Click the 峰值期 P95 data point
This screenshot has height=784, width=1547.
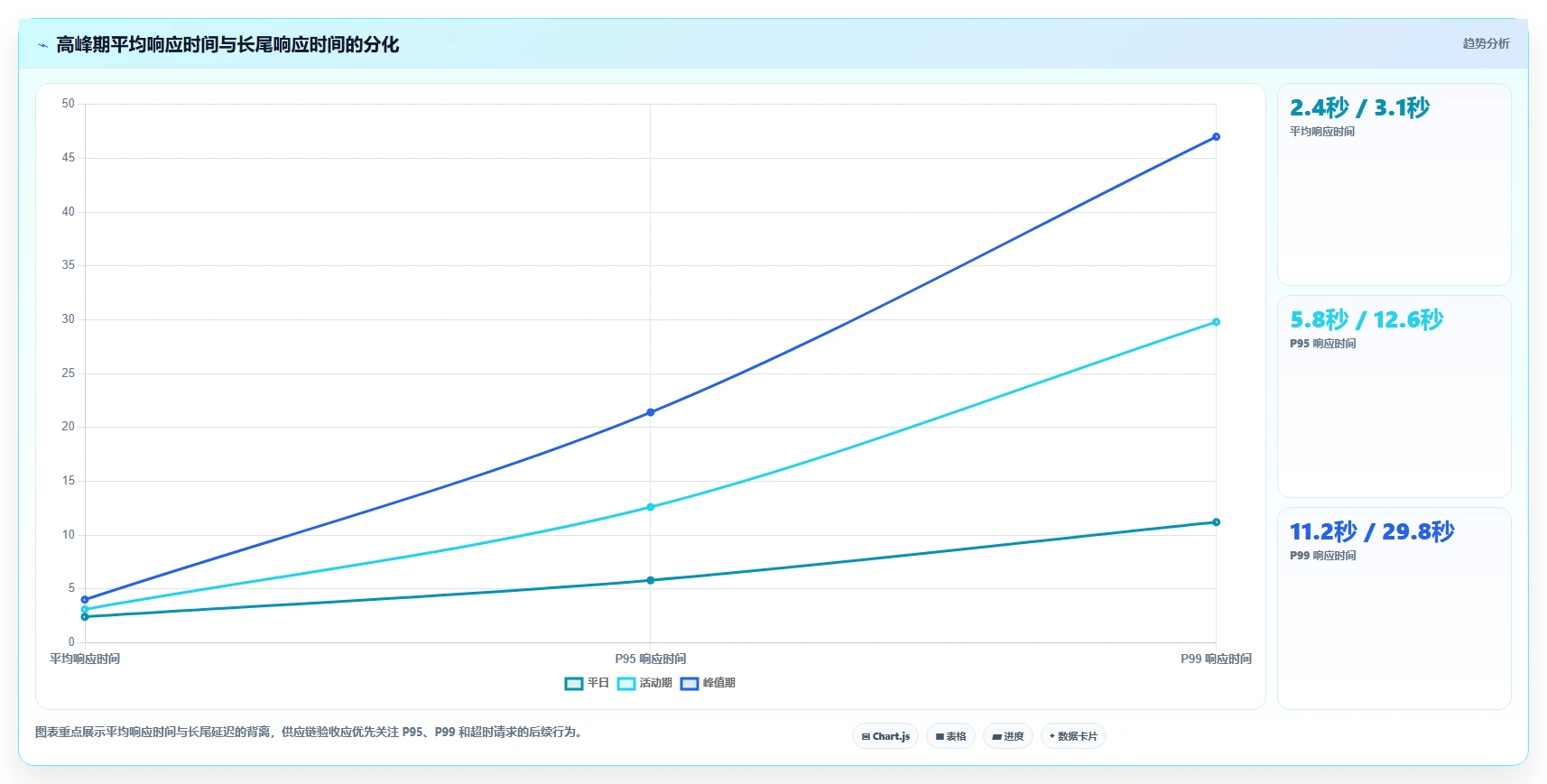click(x=650, y=412)
